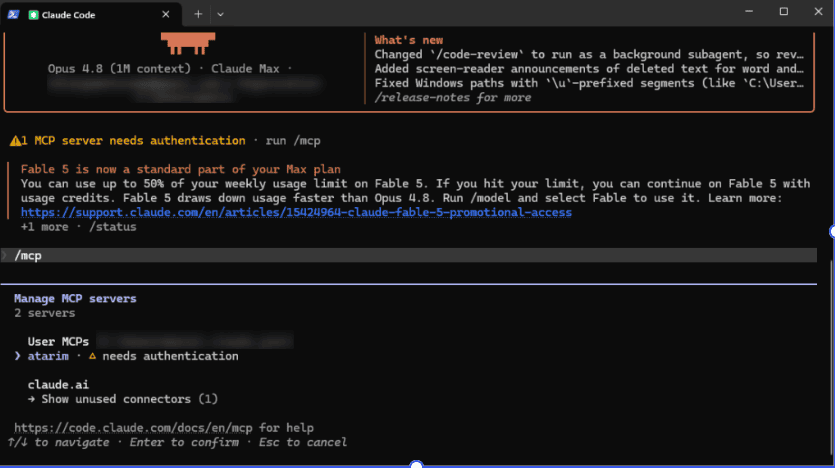Click the "+1 more · /status" text
The height and width of the screenshot is (468, 835).
pos(78,227)
